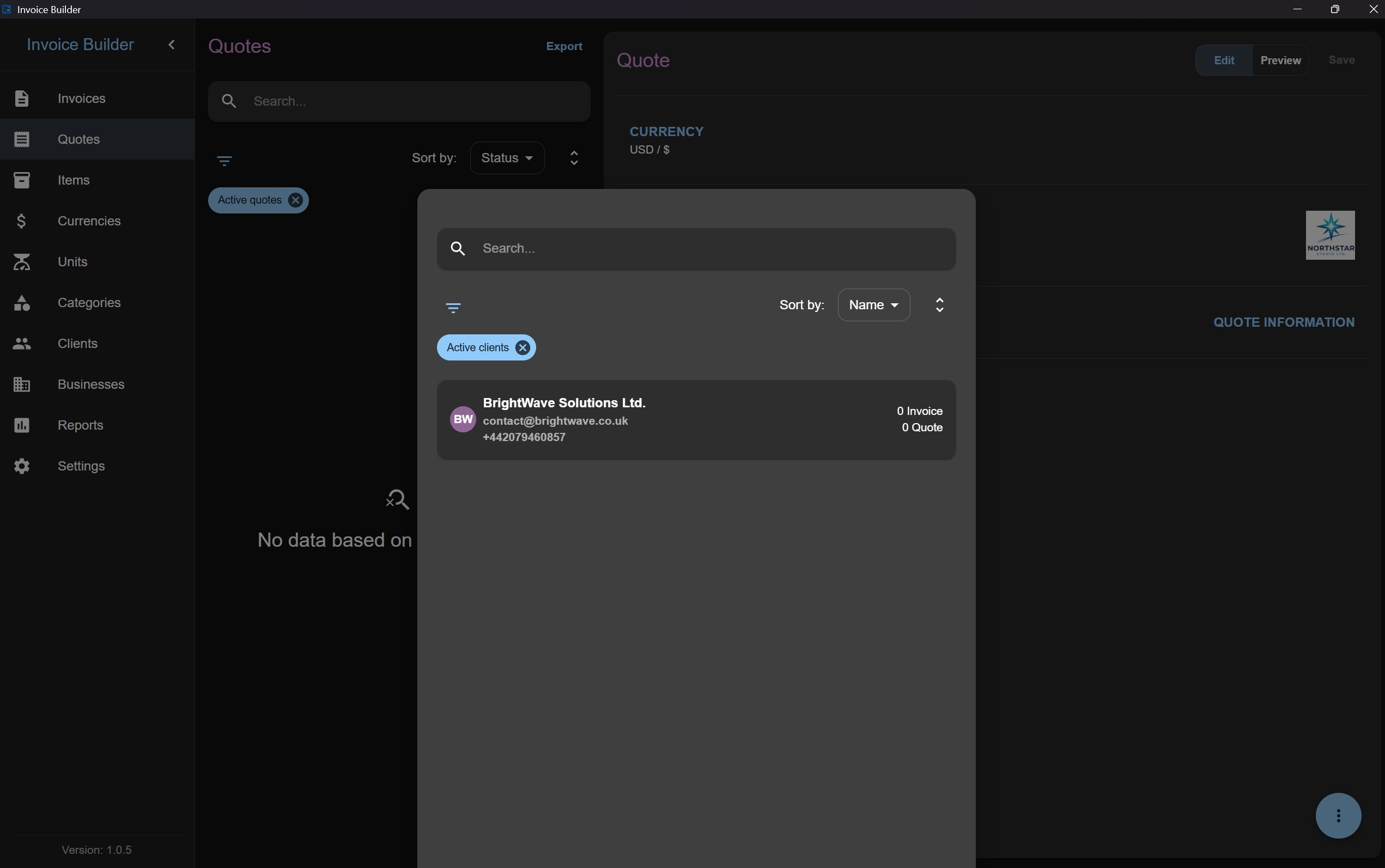Select the Quotes sidebar icon

pyautogui.click(x=22, y=139)
